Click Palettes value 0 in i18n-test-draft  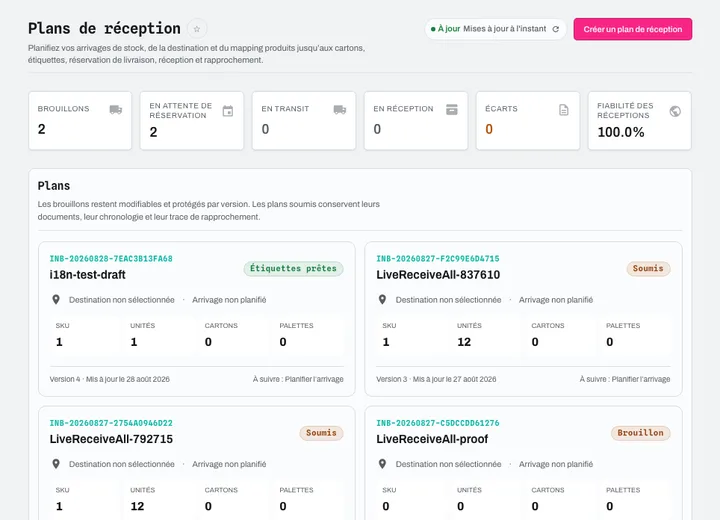click(x=283, y=342)
